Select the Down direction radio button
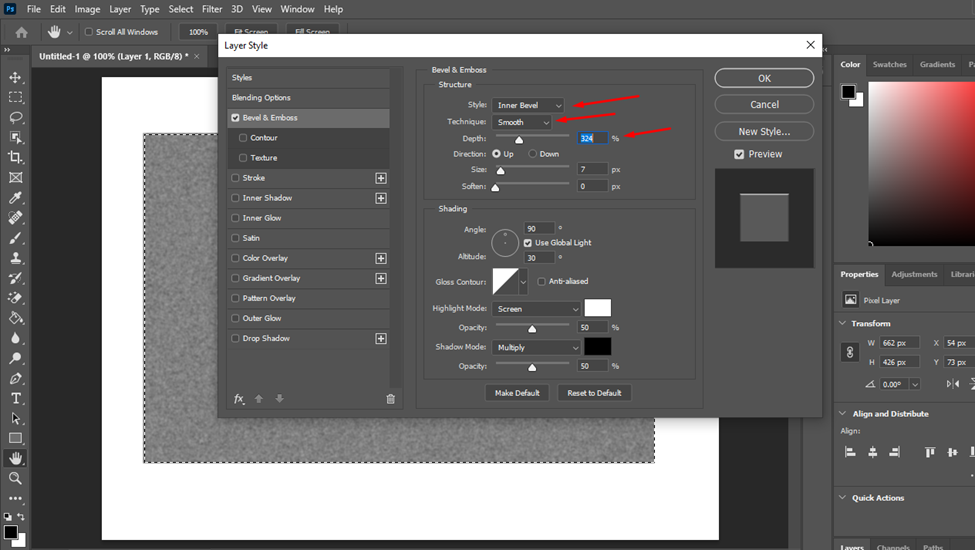Viewport: 975px width, 550px height. tap(532, 154)
